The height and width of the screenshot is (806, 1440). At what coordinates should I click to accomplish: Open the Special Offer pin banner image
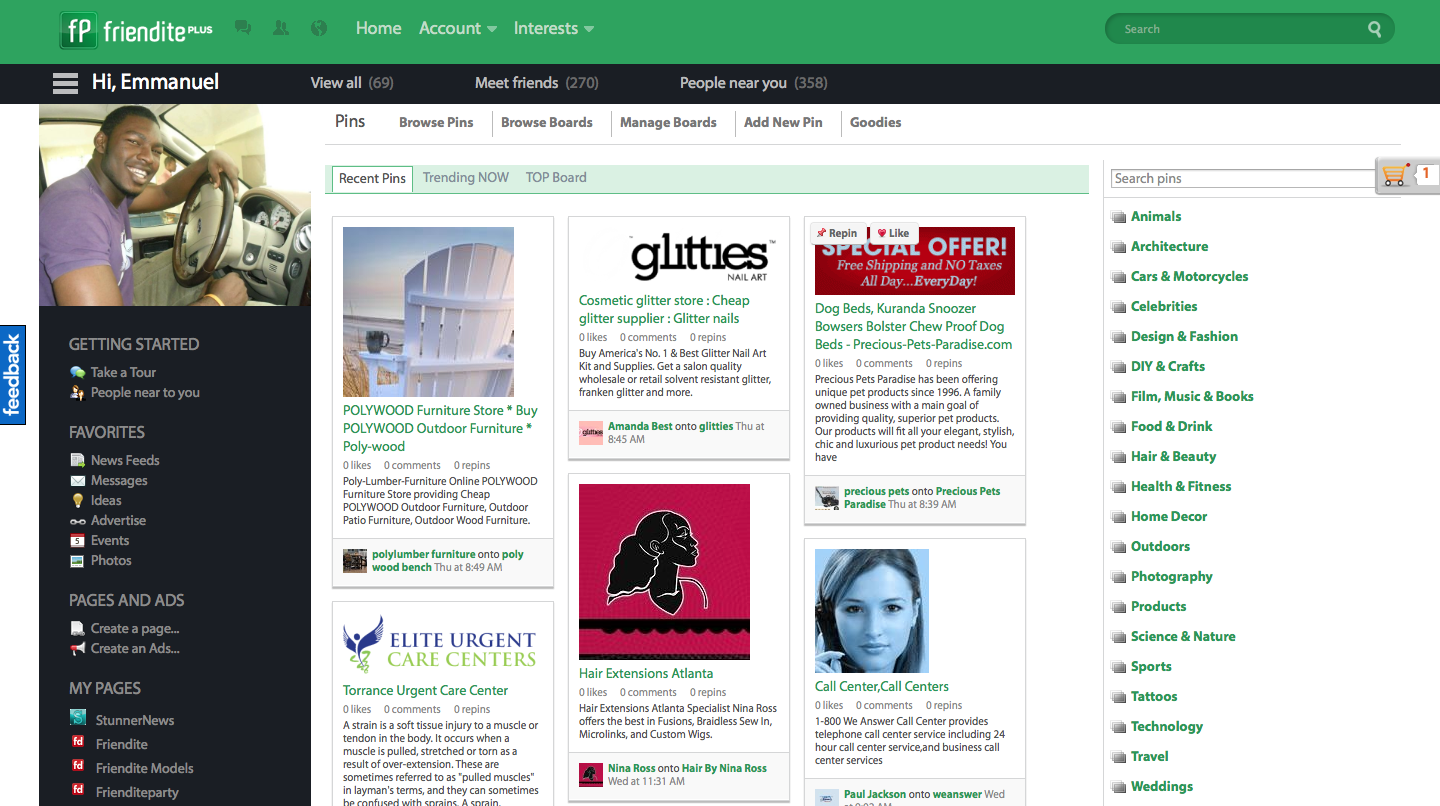point(915,261)
